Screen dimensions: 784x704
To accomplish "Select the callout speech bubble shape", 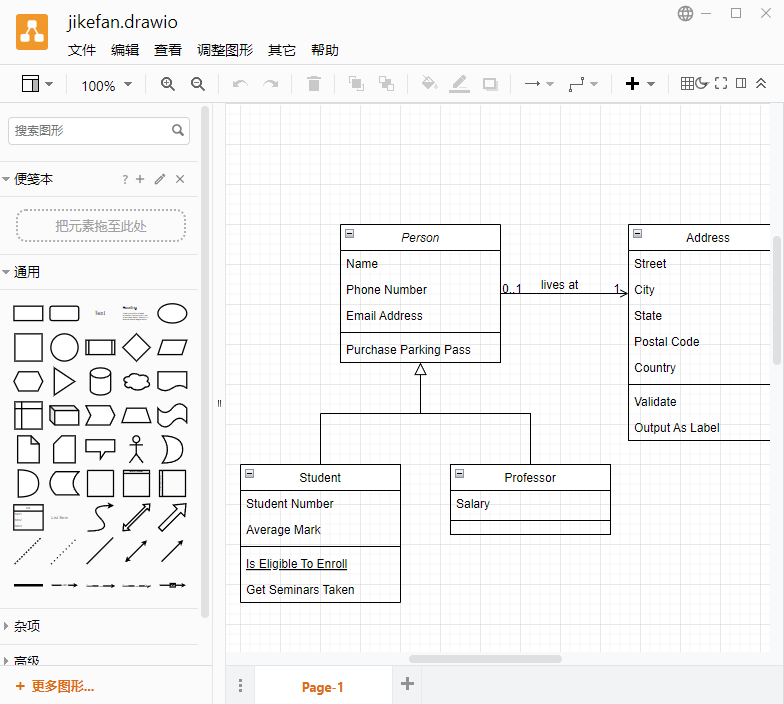I will pos(100,449).
